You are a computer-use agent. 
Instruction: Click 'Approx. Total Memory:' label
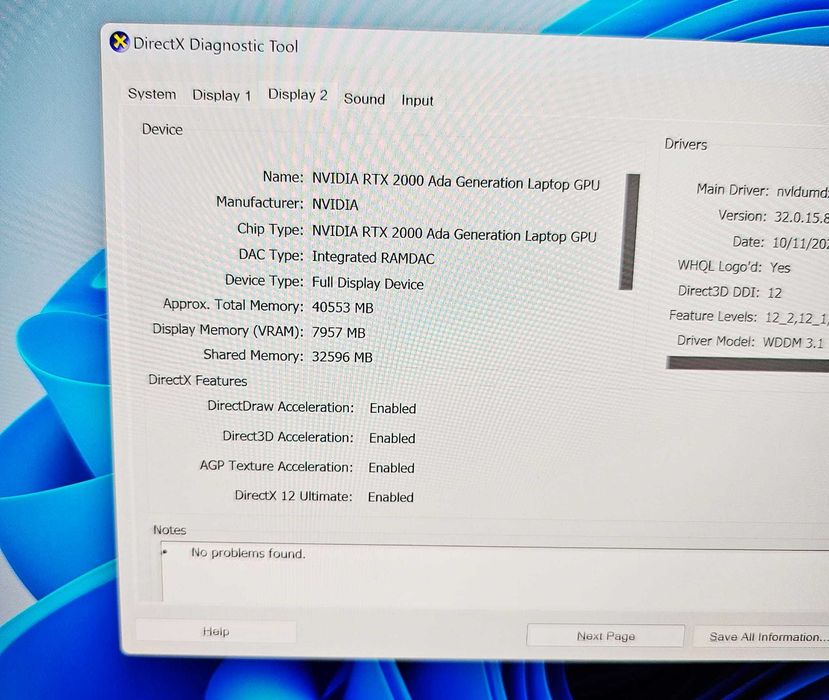coord(233,305)
